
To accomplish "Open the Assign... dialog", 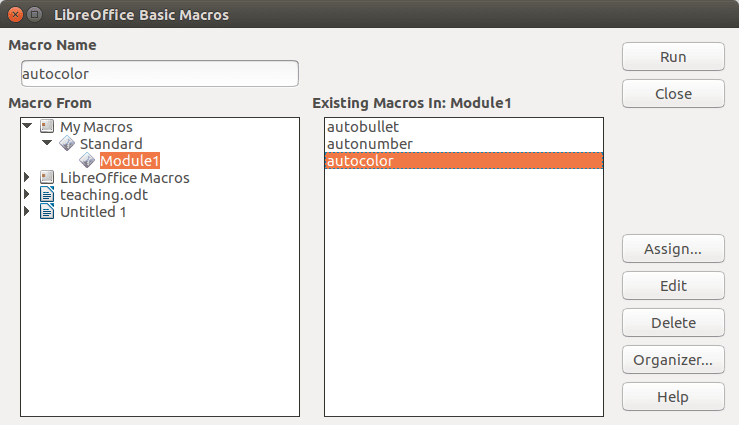I will tap(672, 248).
